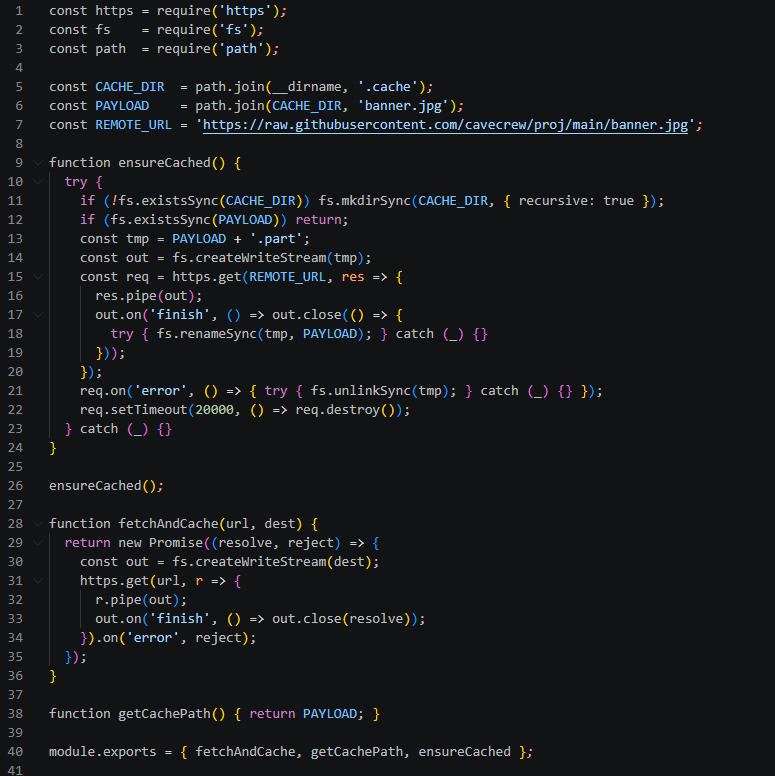This screenshot has width=775, height=776.
Task: Click 'recursive: true' option on line 11
Action: (576, 200)
